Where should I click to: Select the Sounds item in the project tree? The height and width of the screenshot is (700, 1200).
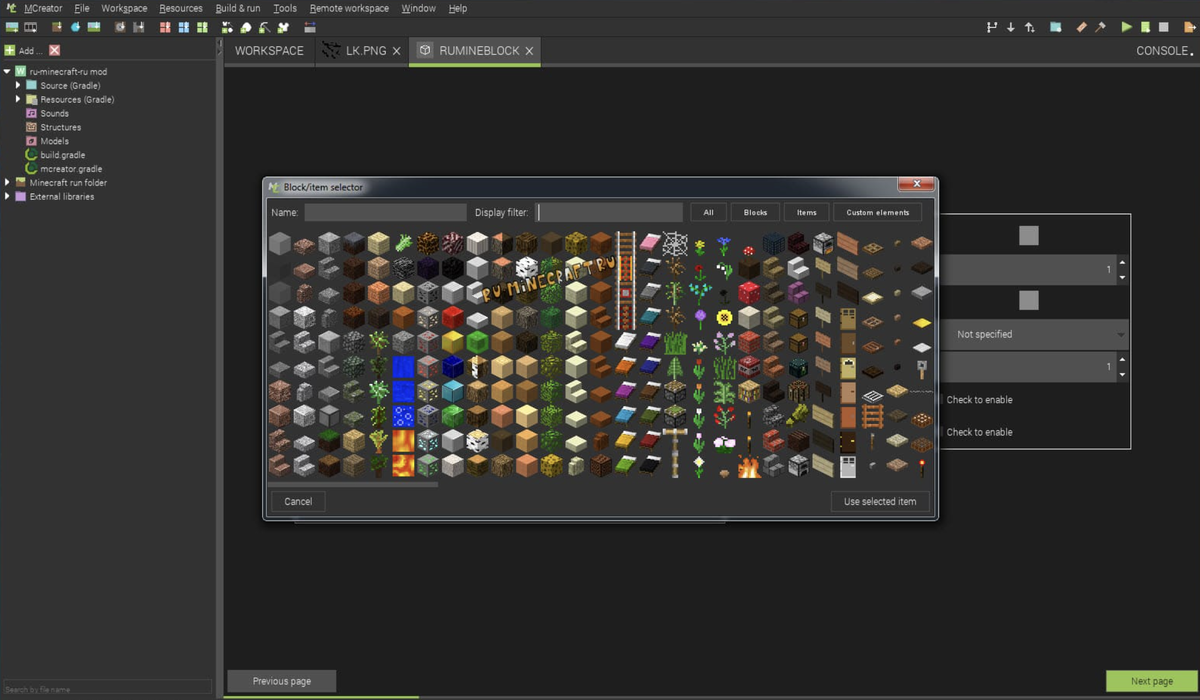tap(54, 114)
